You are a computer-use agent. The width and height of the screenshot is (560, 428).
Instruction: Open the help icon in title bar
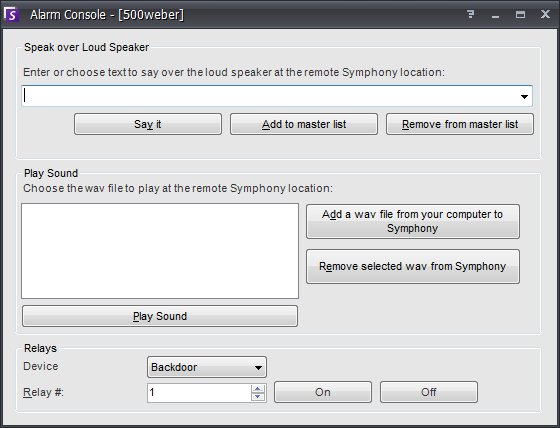(x=471, y=14)
